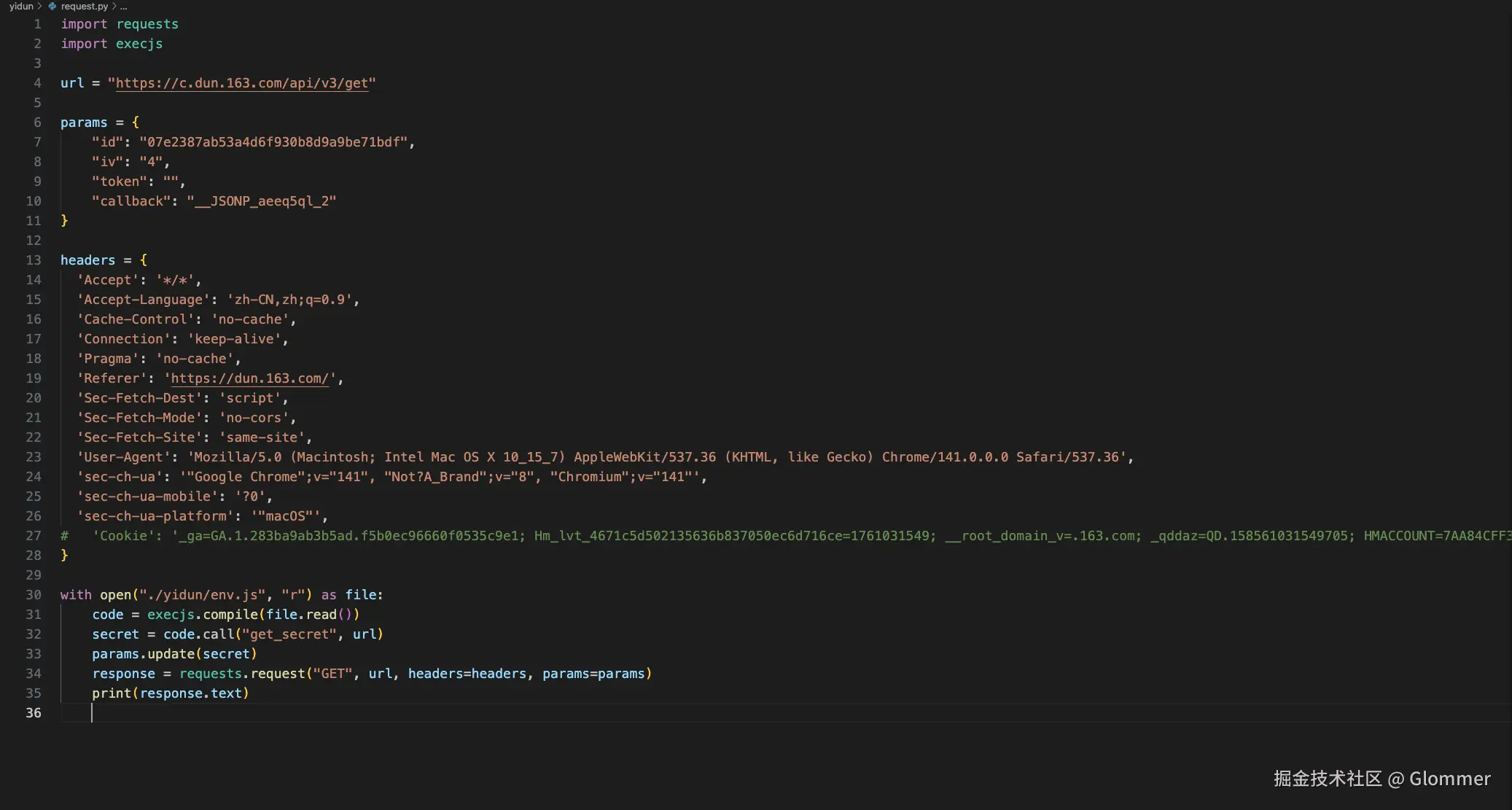Open the request.py breadcrumb dropdown
Viewport: 1512px width, 810px height.
[x=84, y=6]
